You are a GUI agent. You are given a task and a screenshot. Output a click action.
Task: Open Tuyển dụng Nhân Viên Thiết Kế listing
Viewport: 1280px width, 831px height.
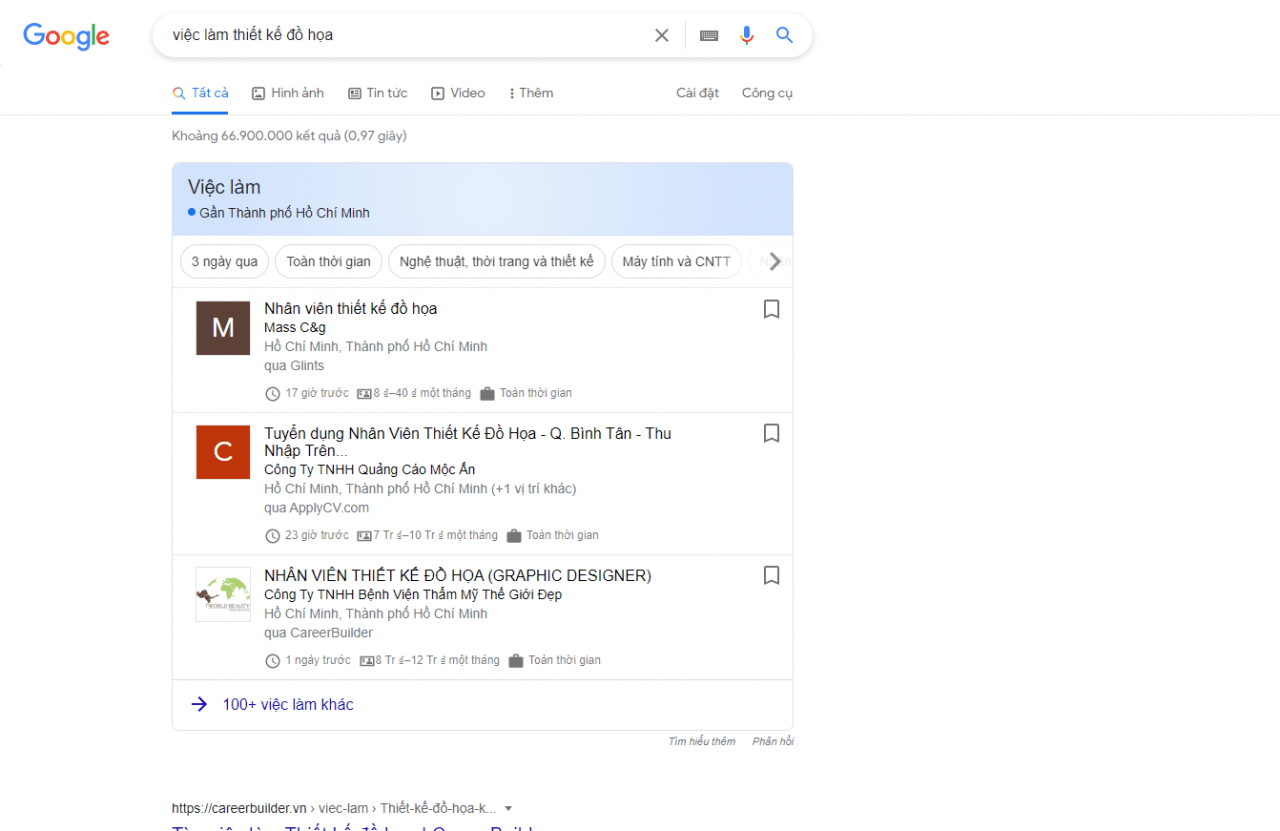click(x=467, y=442)
